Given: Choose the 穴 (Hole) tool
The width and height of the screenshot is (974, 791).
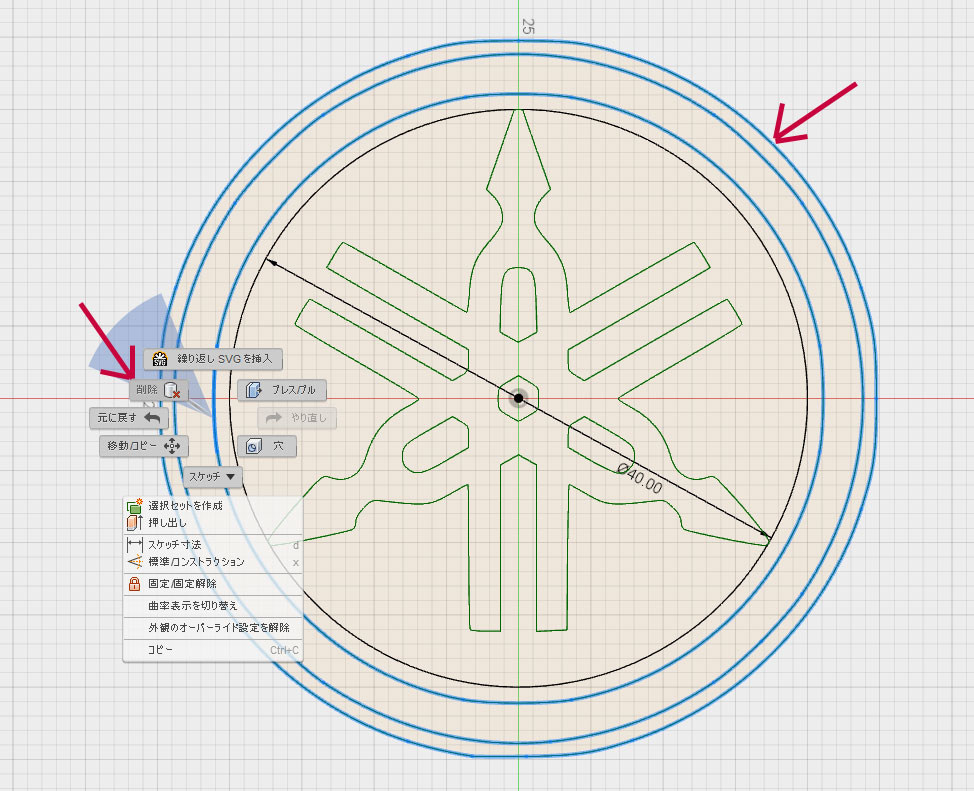Looking at the screenshot, I should point(265,446).
